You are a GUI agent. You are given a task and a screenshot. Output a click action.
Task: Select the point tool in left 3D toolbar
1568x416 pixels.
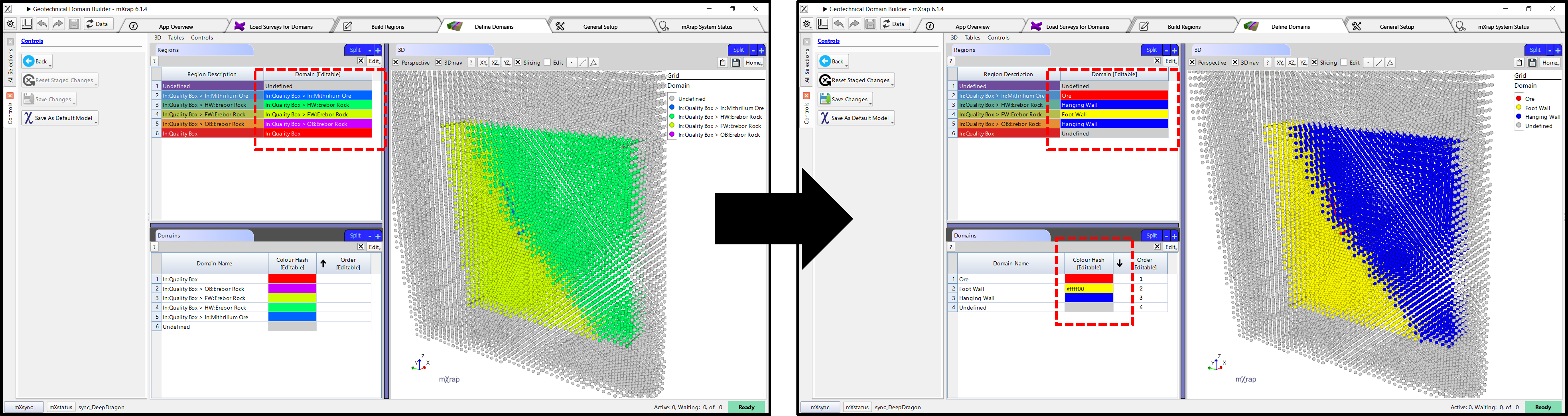pyautogui.click(x=571, y=63)
